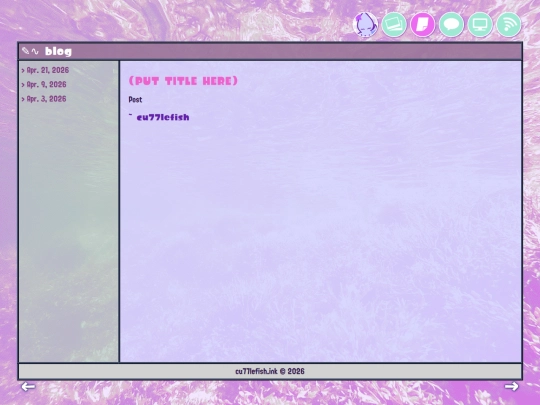Click the 'Post' body text

click(x=135, y=100)
